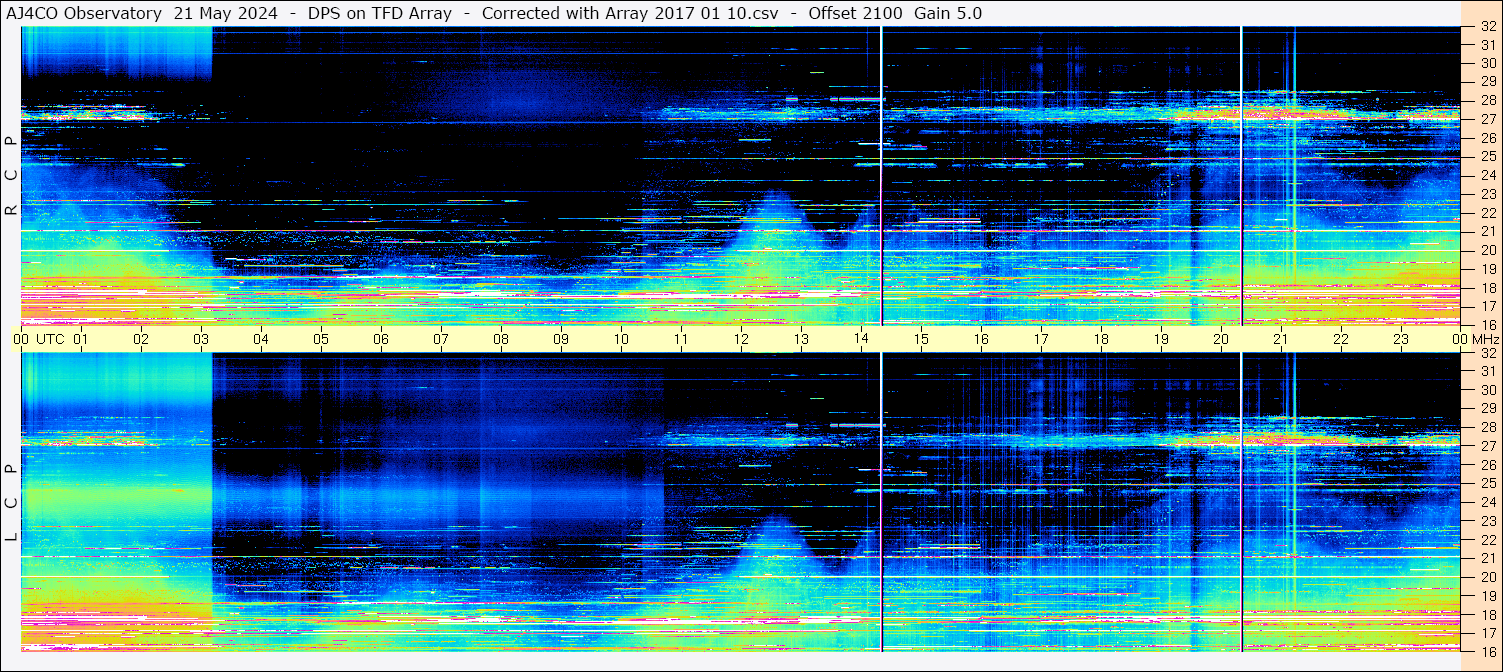Click the 19 MHz label of RCP panel

point(1487,269)
